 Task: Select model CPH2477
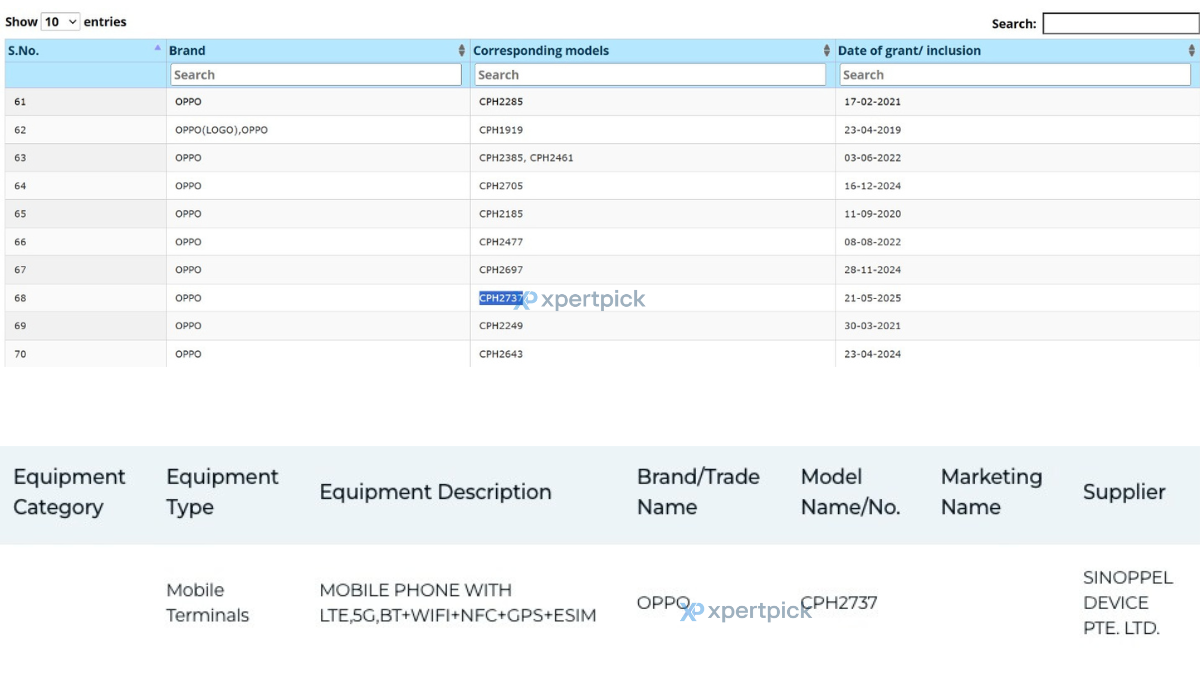coord(501,242)
